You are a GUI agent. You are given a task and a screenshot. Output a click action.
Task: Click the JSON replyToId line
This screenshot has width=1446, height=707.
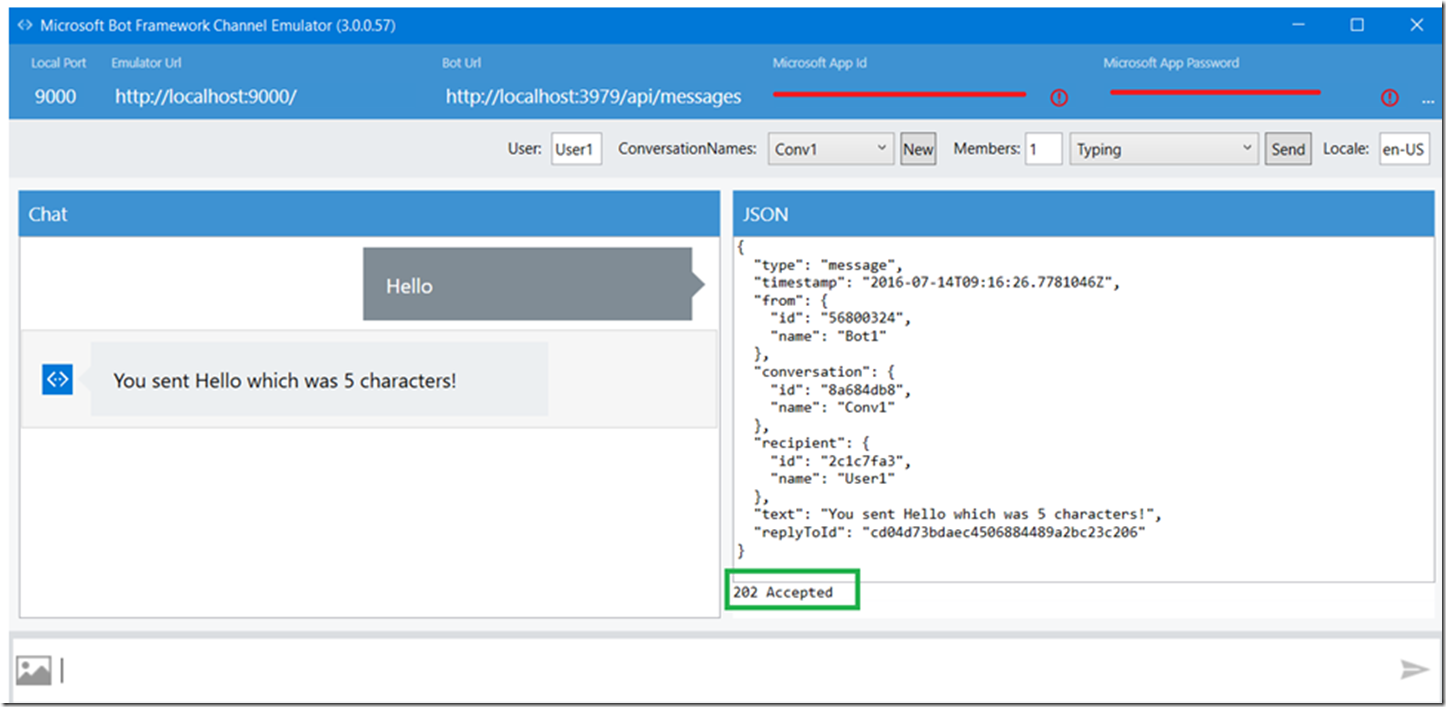948,533
